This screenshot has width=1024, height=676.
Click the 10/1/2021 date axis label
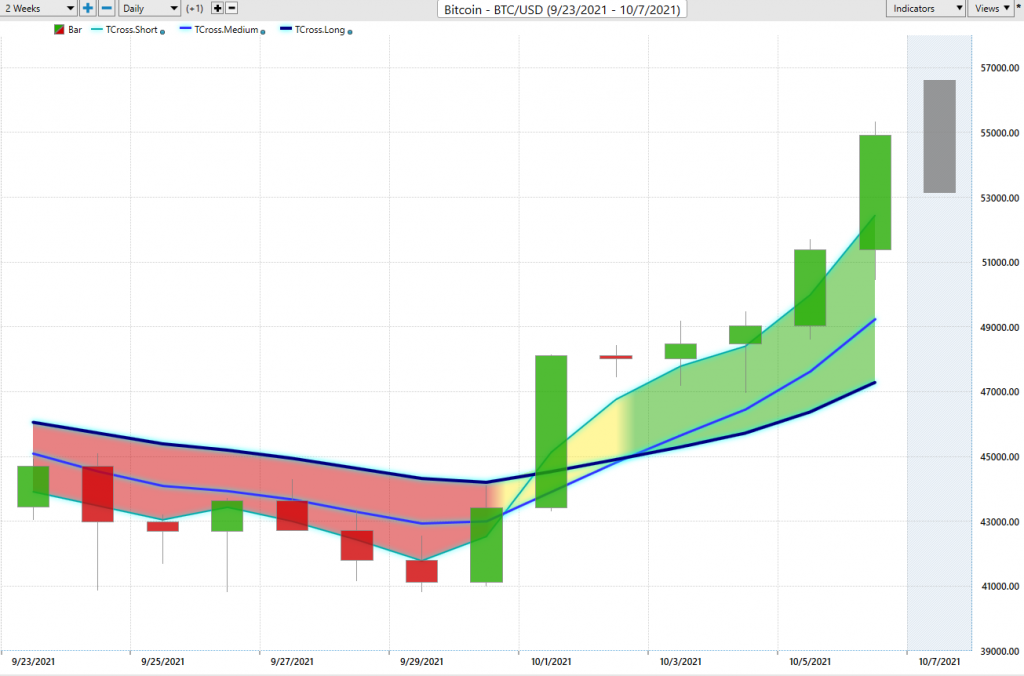[x=551, y=662]
